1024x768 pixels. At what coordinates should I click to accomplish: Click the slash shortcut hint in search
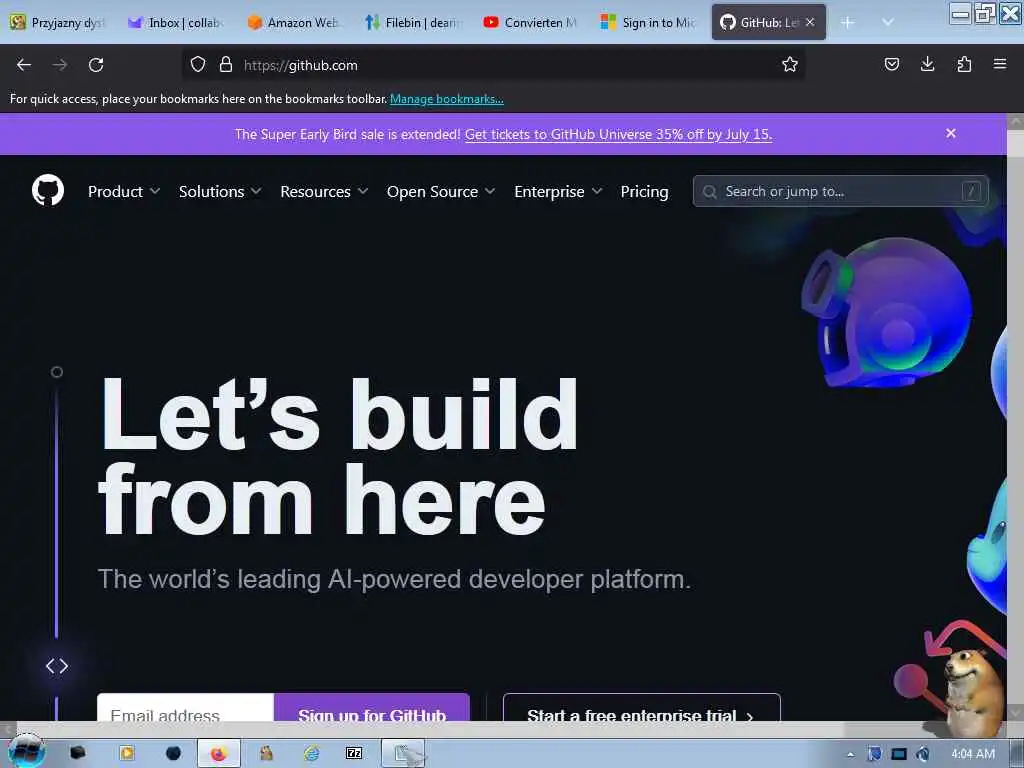[x=971, y=191]
